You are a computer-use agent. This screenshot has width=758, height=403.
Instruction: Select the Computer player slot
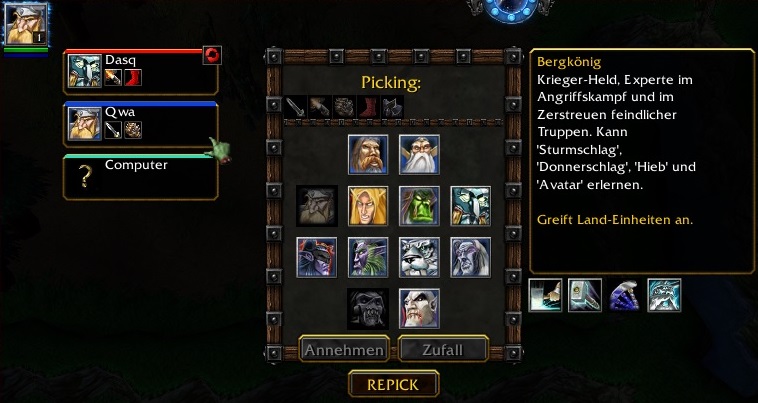coord(141,177)
